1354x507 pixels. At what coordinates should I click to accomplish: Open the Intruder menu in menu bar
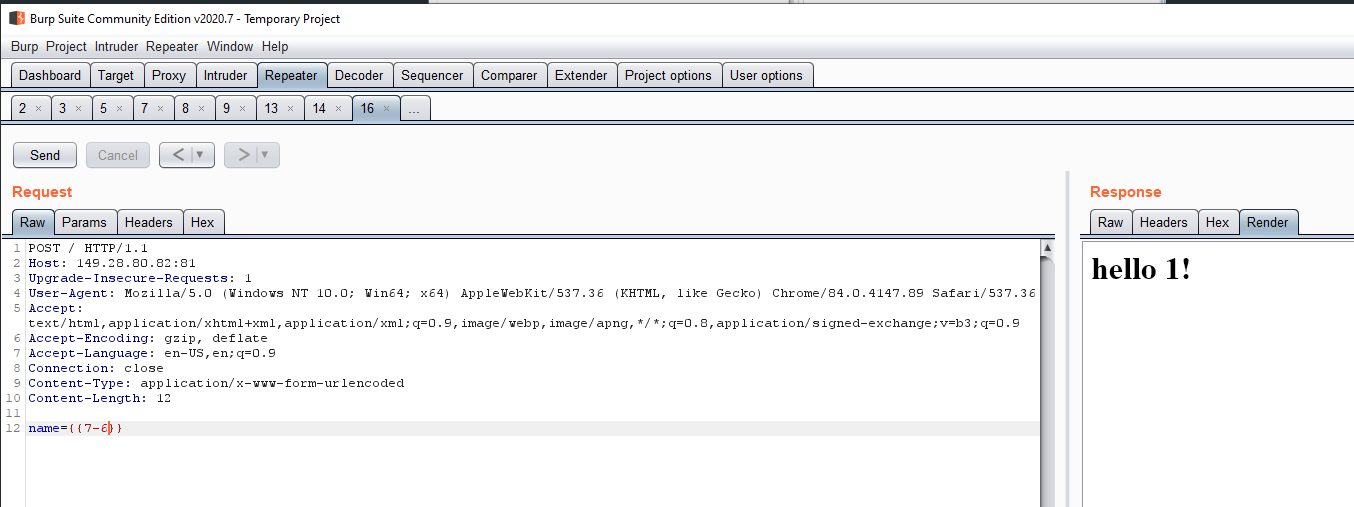point(117,46)
